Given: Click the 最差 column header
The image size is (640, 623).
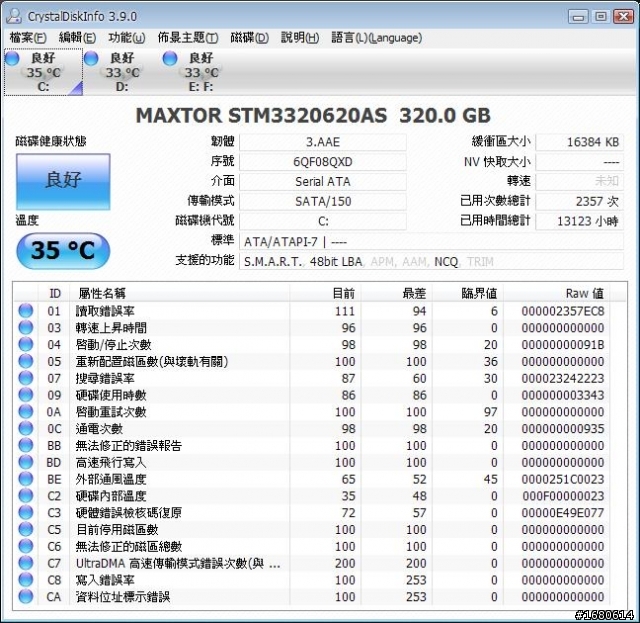Looking at the screenshot, I should 397,293.
